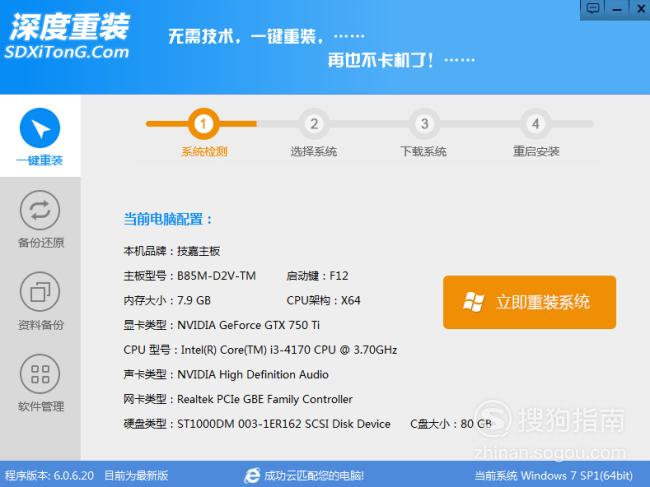Select step 2 选择系统 circle
Screen dimensions: 650x487
[x=314, y=124]
